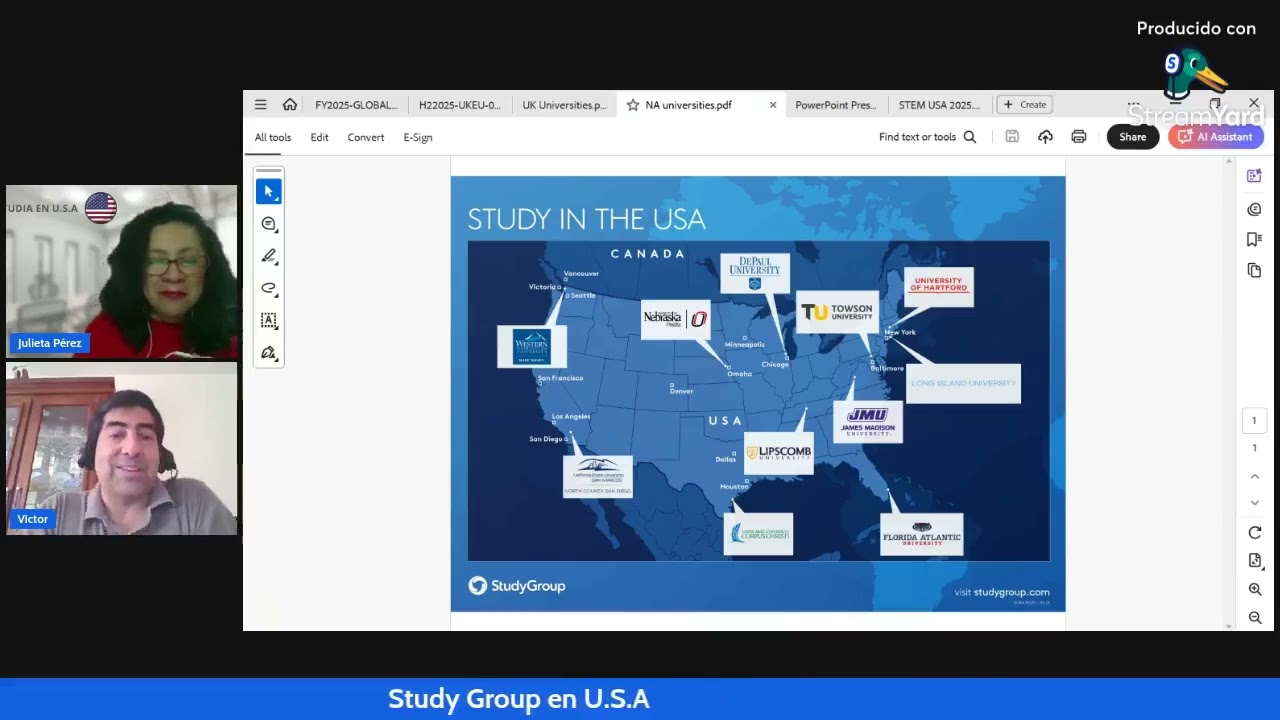Click the upload to cloud icon
The height and width of the screenshot is (720, 1280).
coord(1045,137)
